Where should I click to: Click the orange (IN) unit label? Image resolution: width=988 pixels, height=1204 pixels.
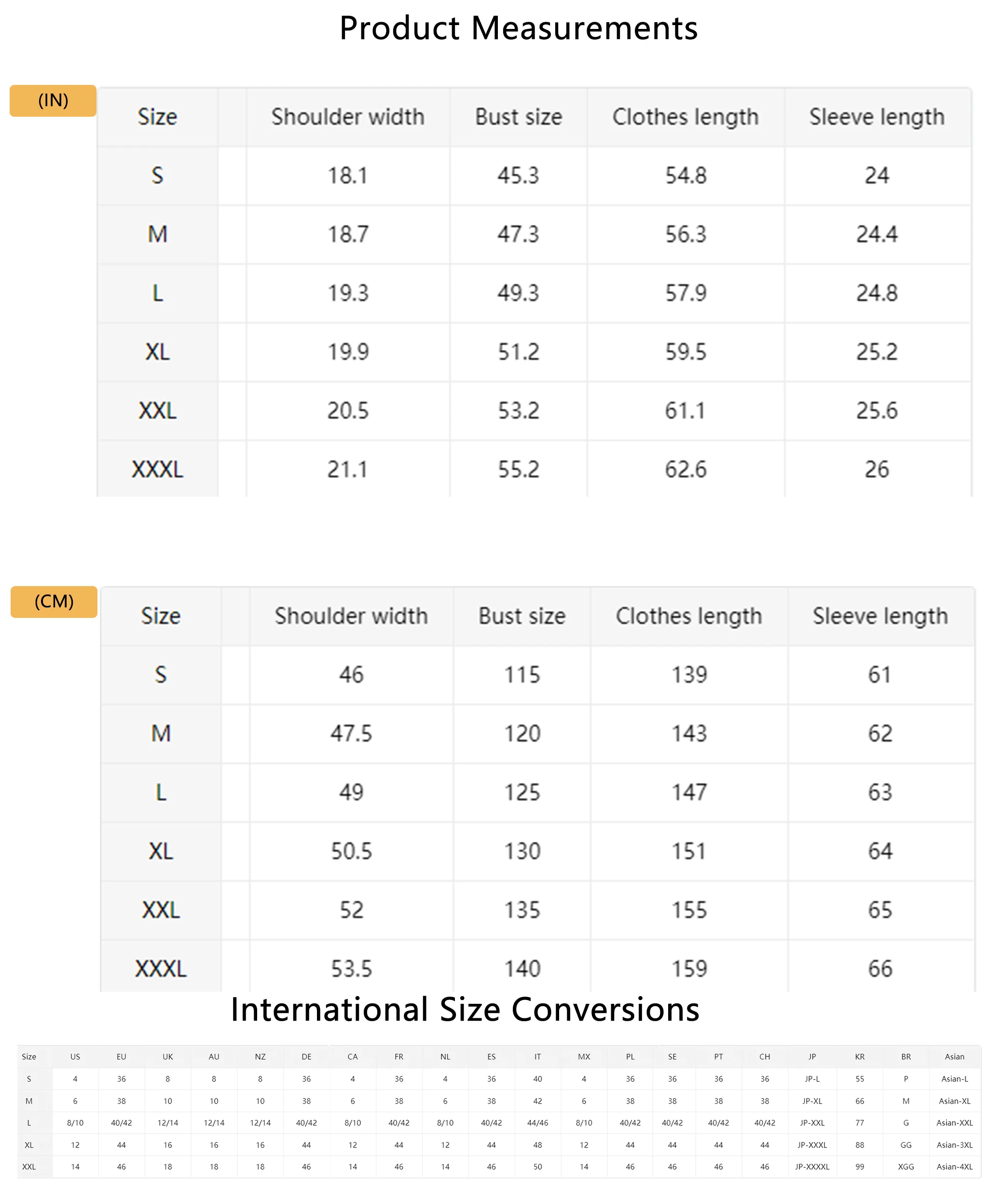click(53, 101)
